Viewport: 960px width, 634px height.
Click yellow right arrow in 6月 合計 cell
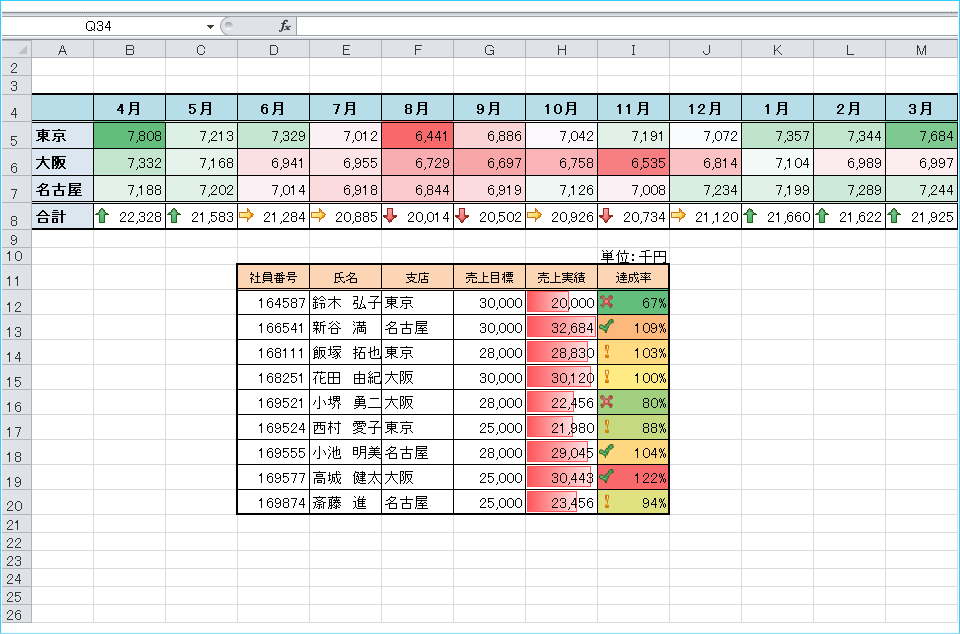[246, 216]
